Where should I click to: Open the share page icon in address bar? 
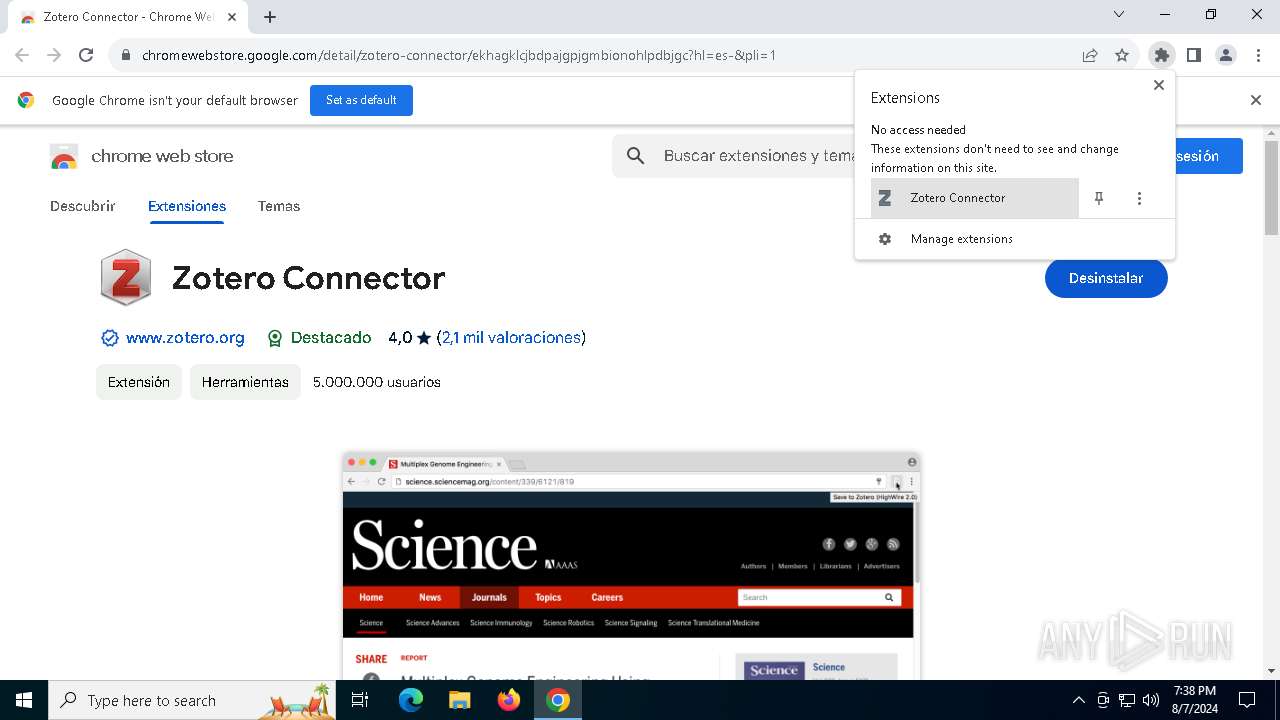(1090, 55)
